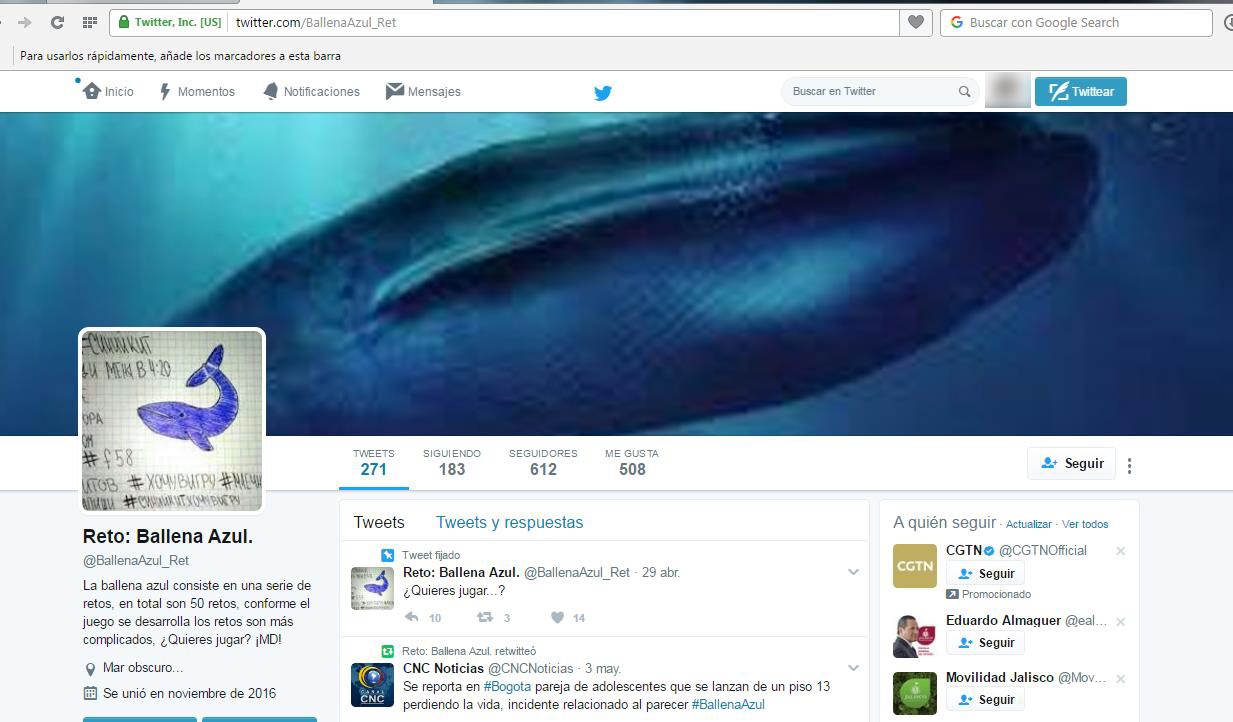Viewport: 1233px width, 722px height.
Task: Open the profile more options dots
Action: (1130, 466)
